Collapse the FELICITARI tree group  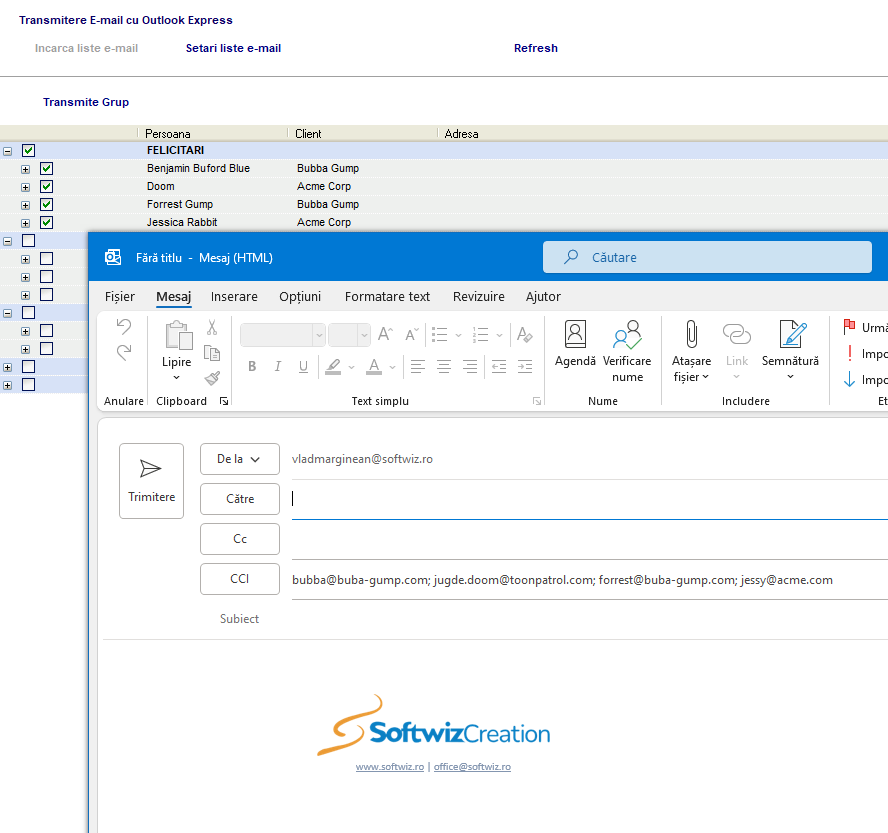point(8,151)
